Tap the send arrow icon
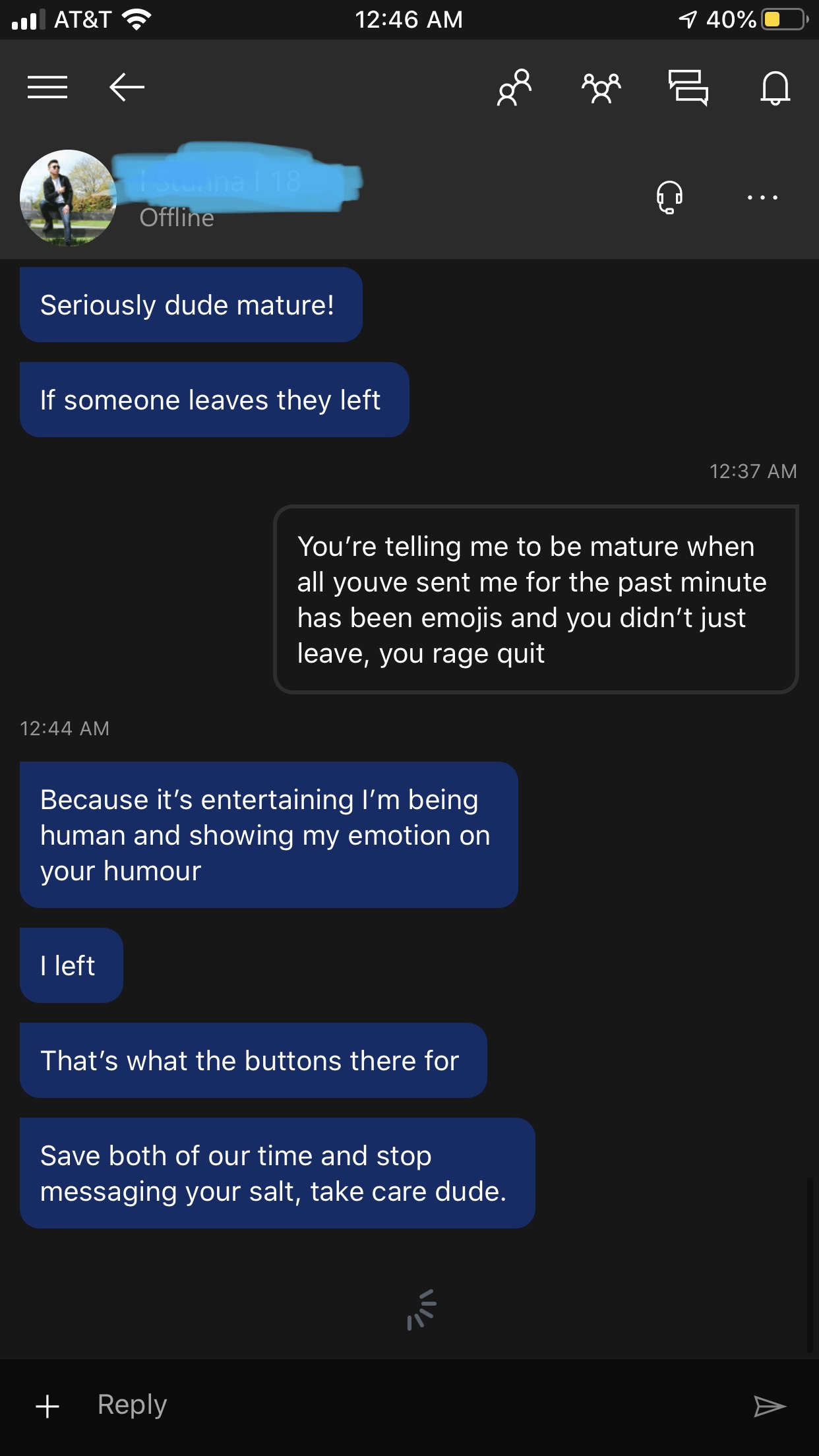The width and height of the screenshot is (819, 1456). 770,1406
